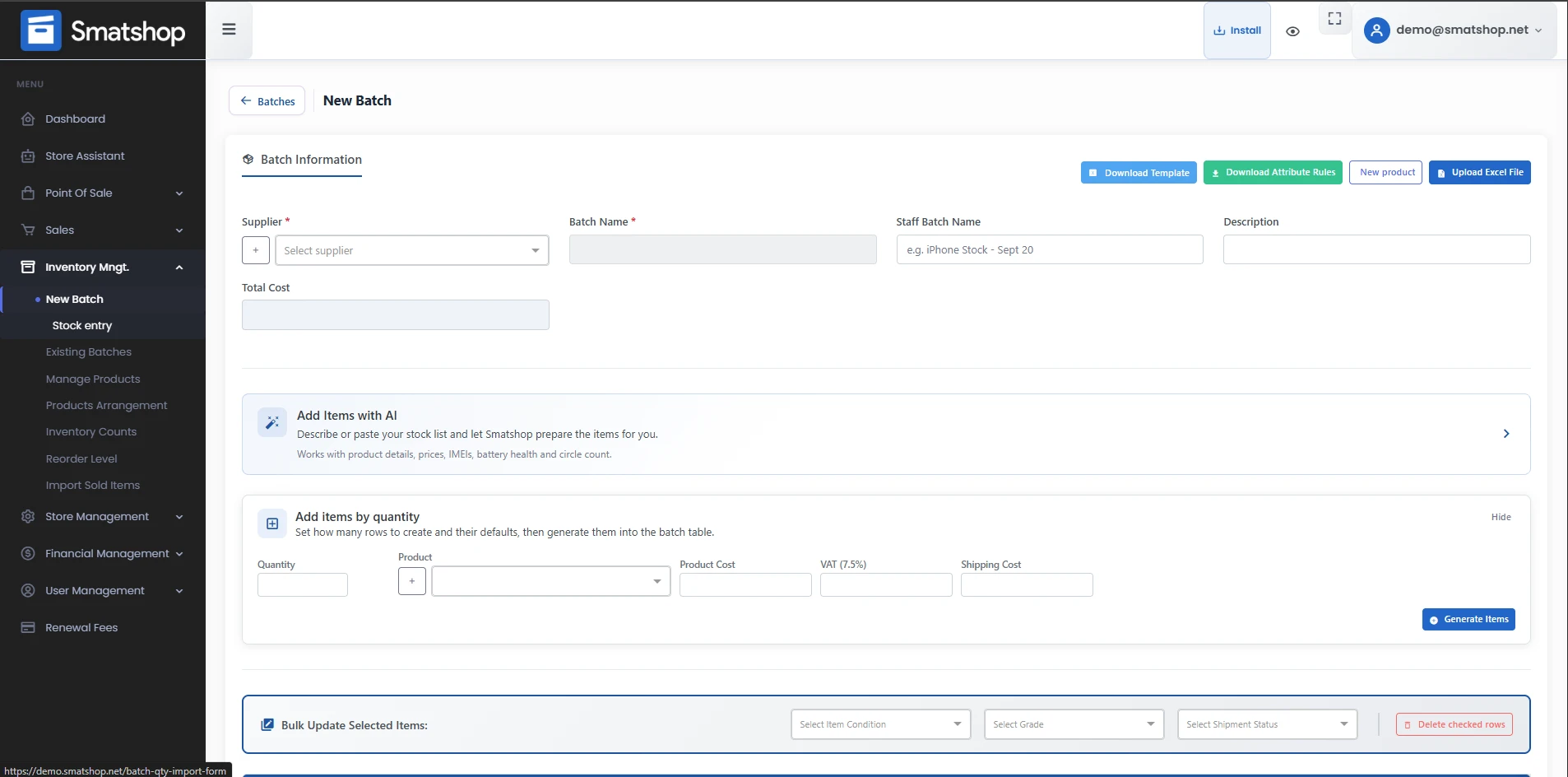Viewport: 1568px width, 777px height.
Task: Go to Existing Batches
Action: point(88,351)
